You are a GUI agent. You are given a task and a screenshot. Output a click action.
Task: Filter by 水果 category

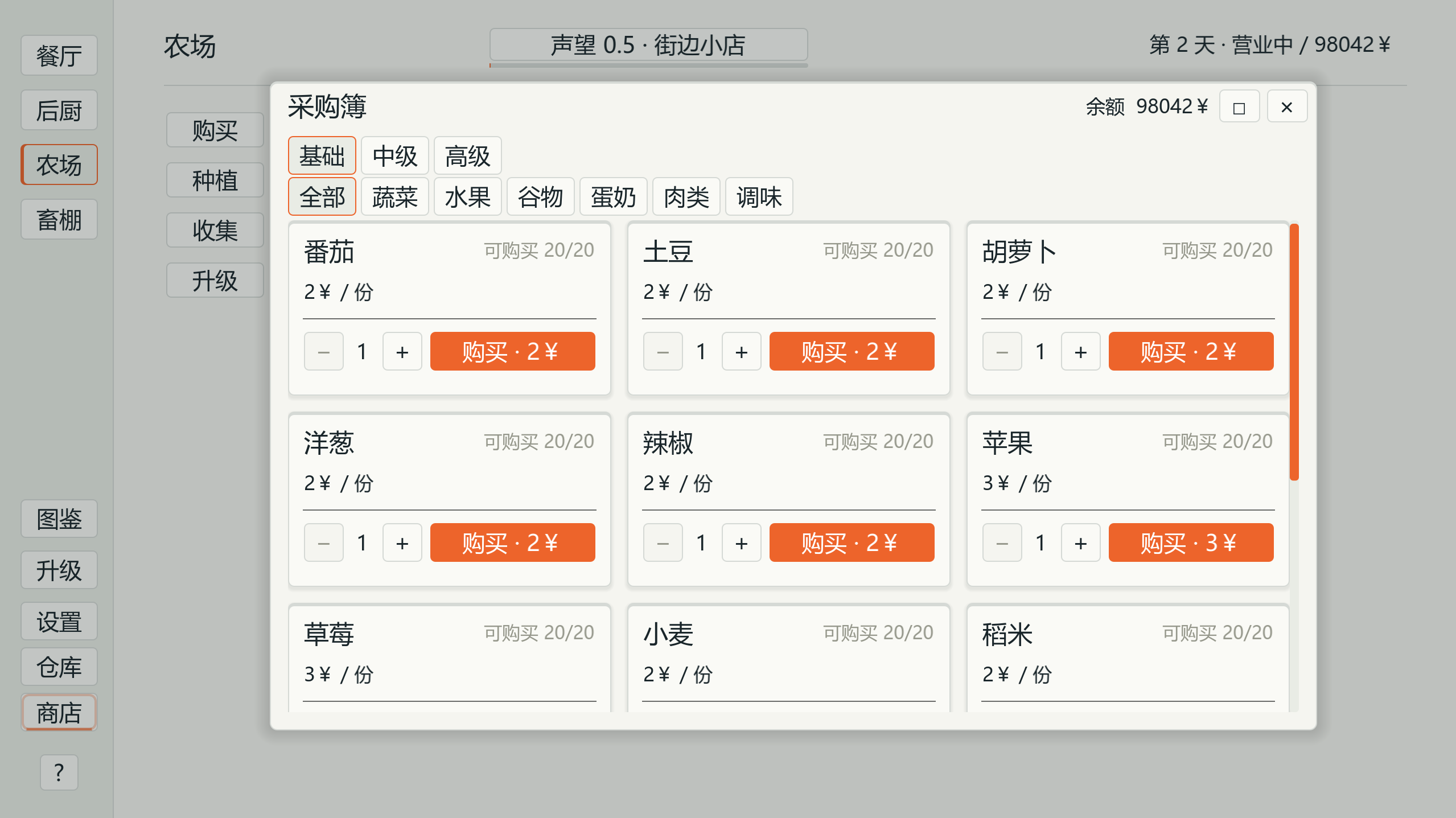click(x=468, y=196)
